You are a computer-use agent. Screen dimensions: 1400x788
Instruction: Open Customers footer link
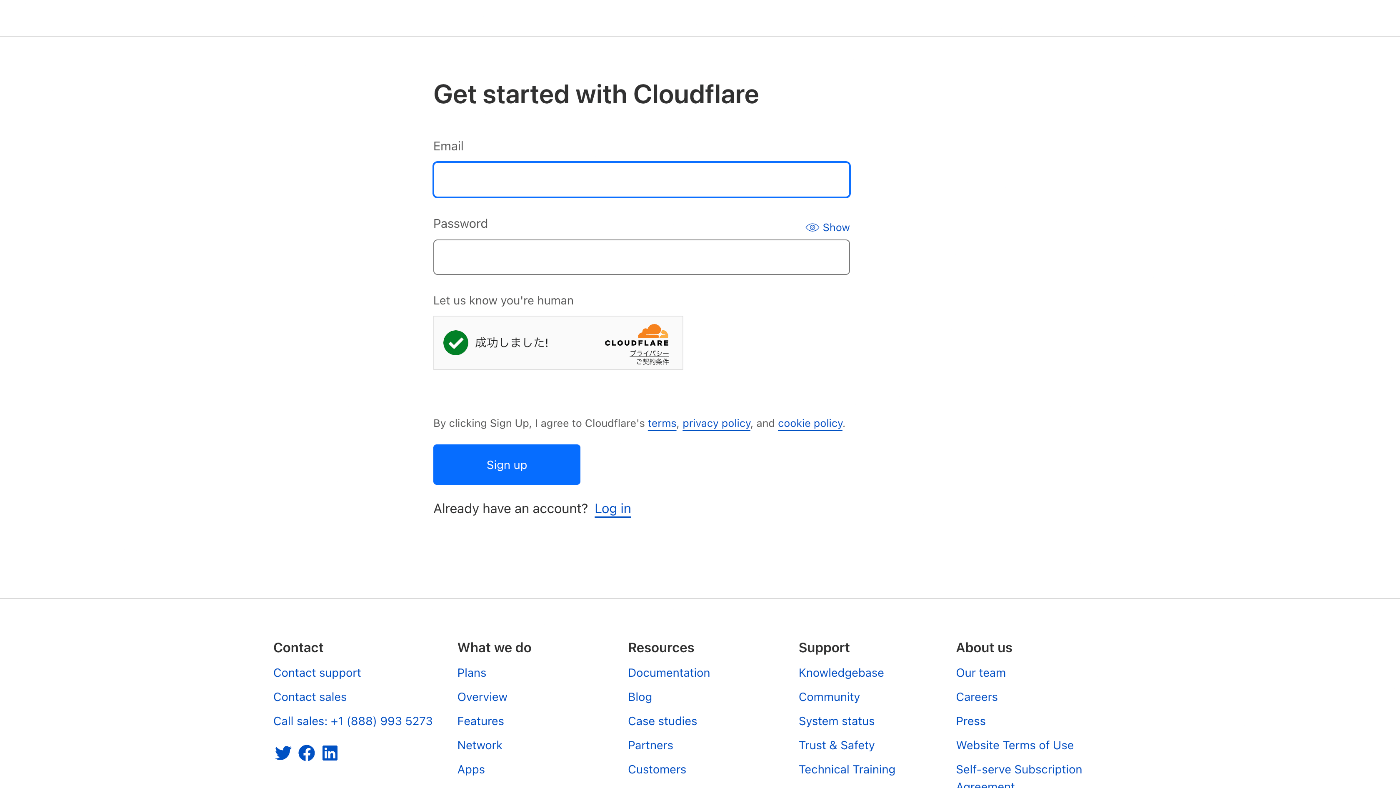tap(657, 769)
